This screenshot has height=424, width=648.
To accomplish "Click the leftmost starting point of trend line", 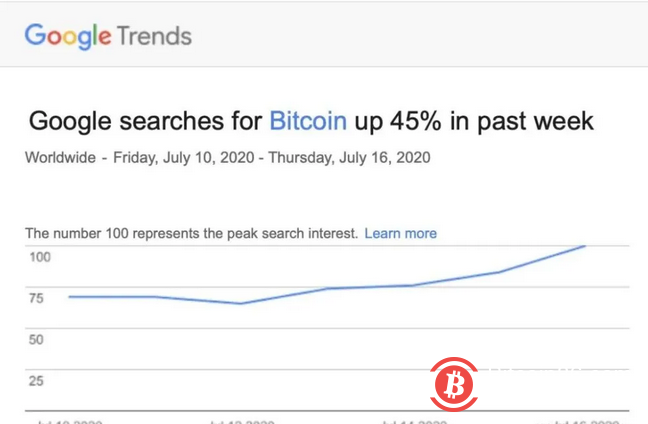I will (x=69, y=296).
